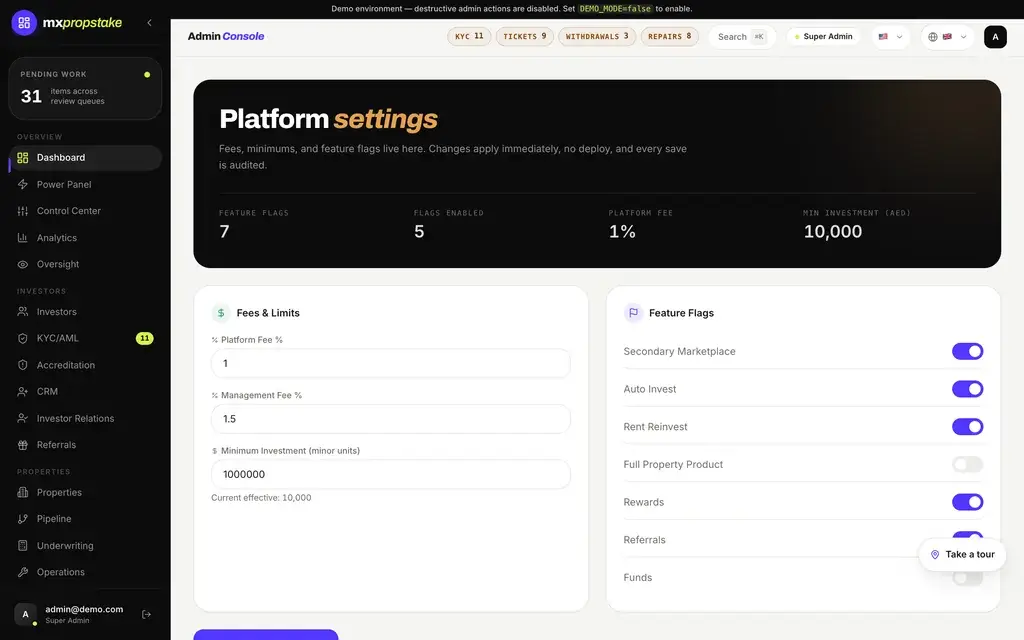The width and height of the screenshot is (1024, 640).
Task: Open the US flag currency dropdown
Action: 891,37
